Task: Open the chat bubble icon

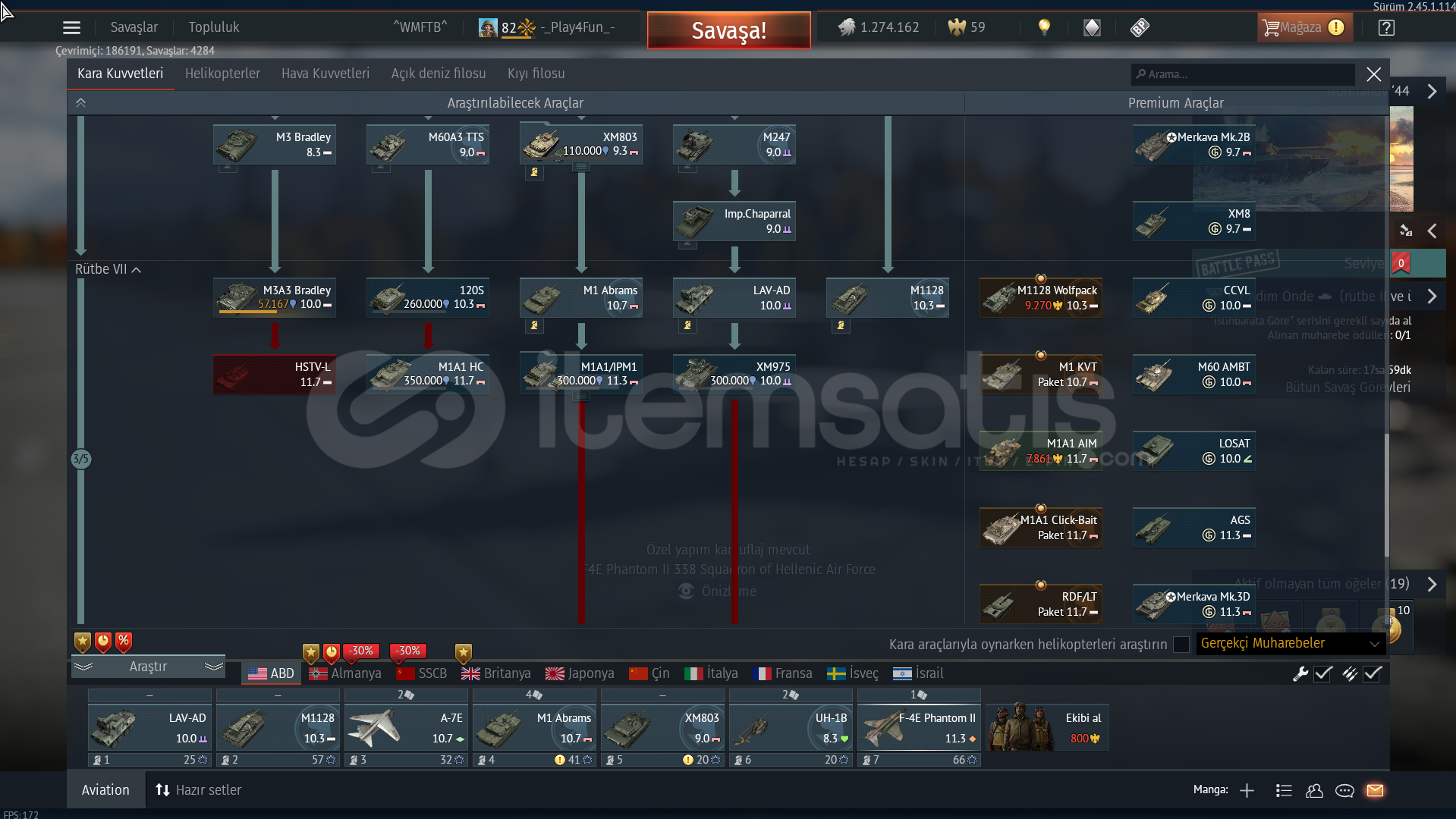Action: click(1344, 790)
